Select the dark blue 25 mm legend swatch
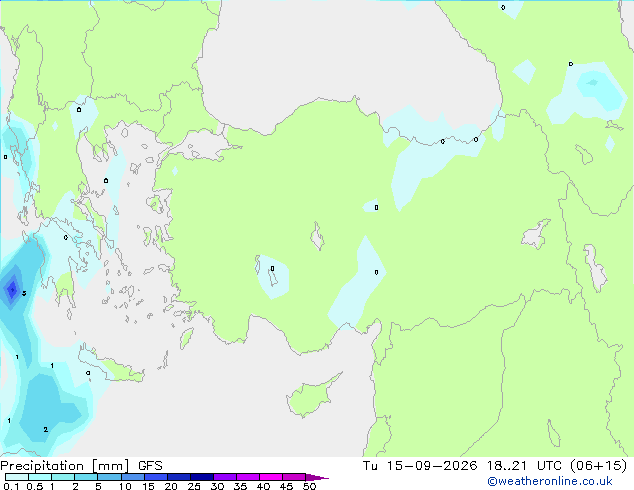The height and width of the screenshot is (490, 634). point(202,477)
